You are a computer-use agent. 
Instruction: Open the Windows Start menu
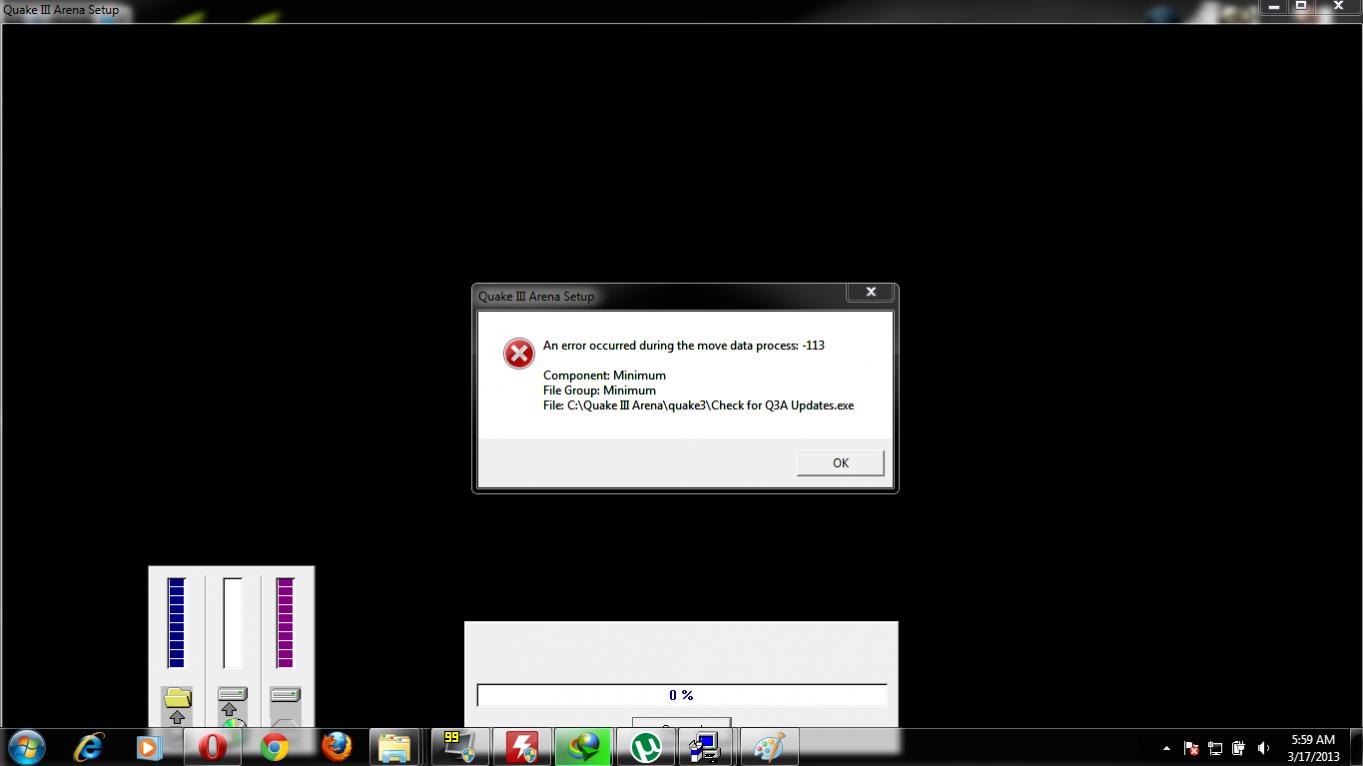[26, 747]
